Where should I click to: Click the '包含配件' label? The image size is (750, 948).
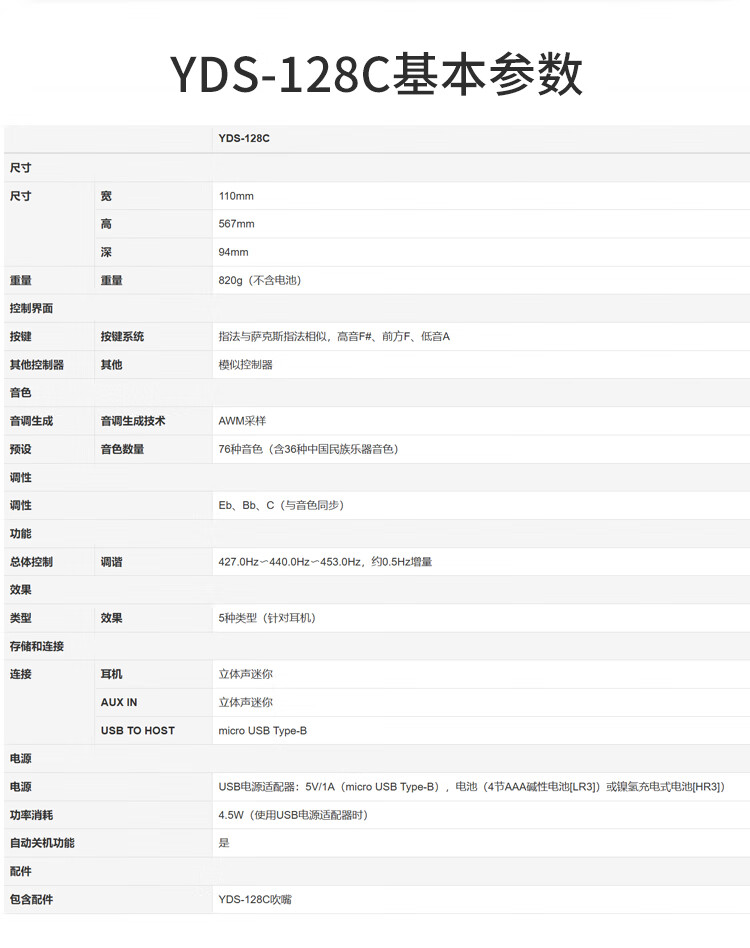pyautogui.click(x=31, y=899)
